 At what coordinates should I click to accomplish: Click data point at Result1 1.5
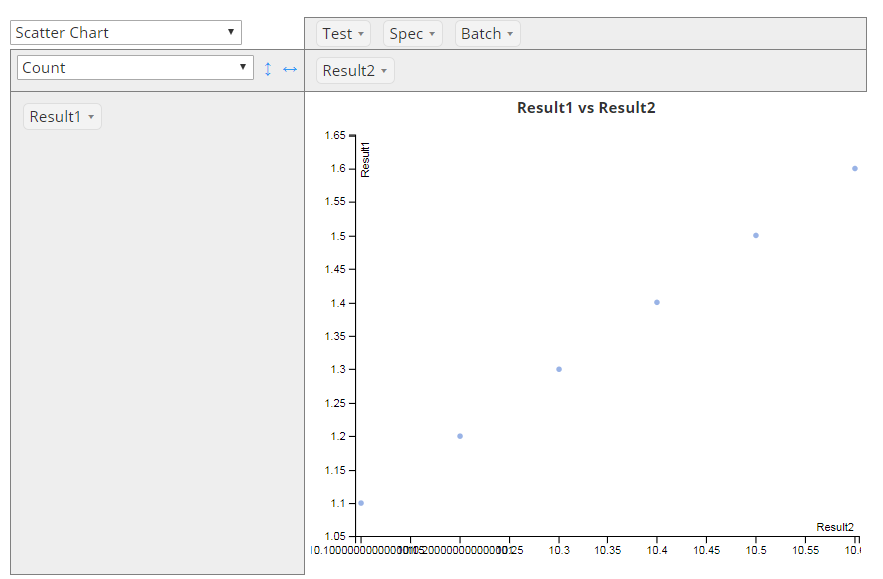[x=756, y=235]
